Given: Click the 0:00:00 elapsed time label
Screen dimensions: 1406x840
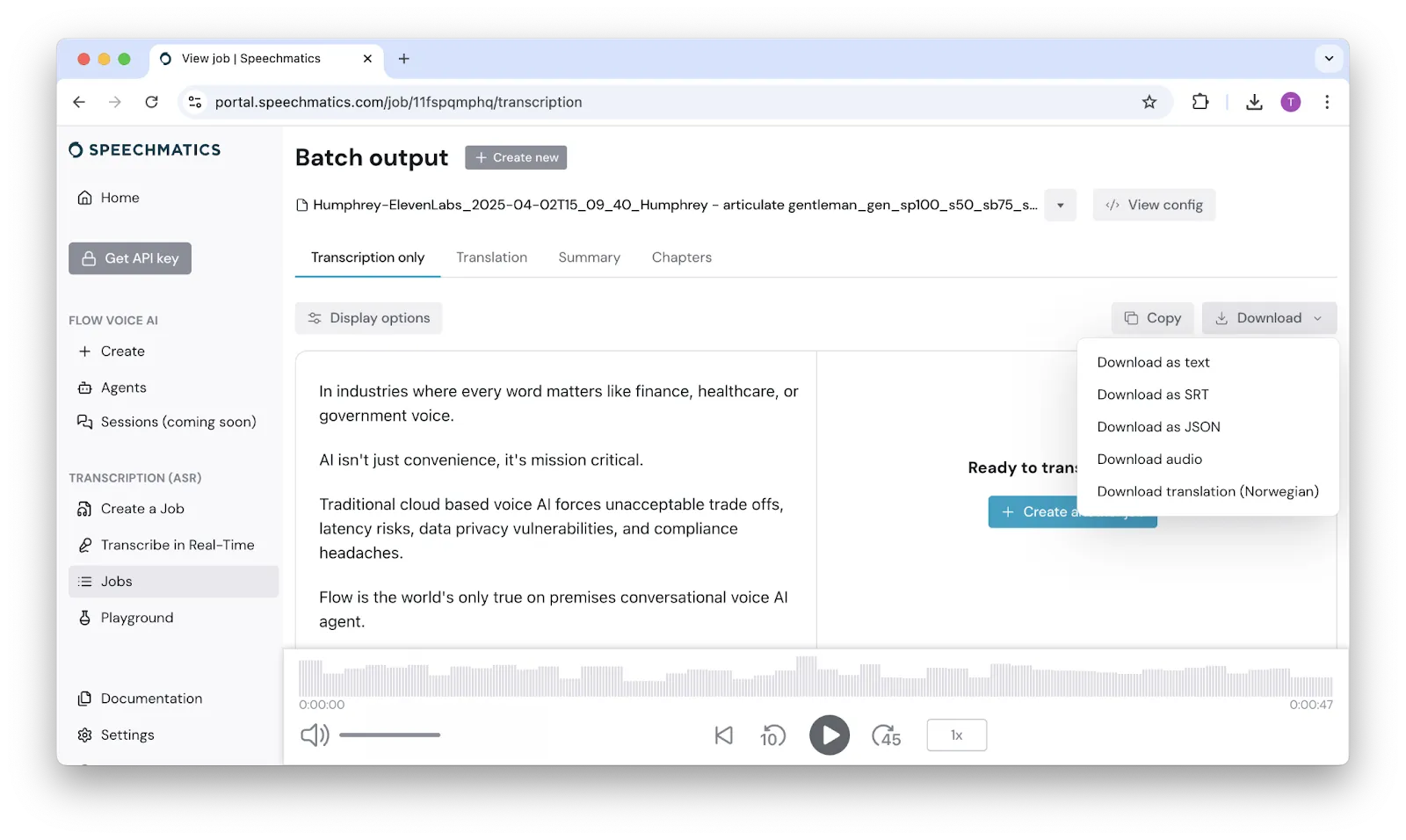Looking at the screenshot, I should click(322, 705).
